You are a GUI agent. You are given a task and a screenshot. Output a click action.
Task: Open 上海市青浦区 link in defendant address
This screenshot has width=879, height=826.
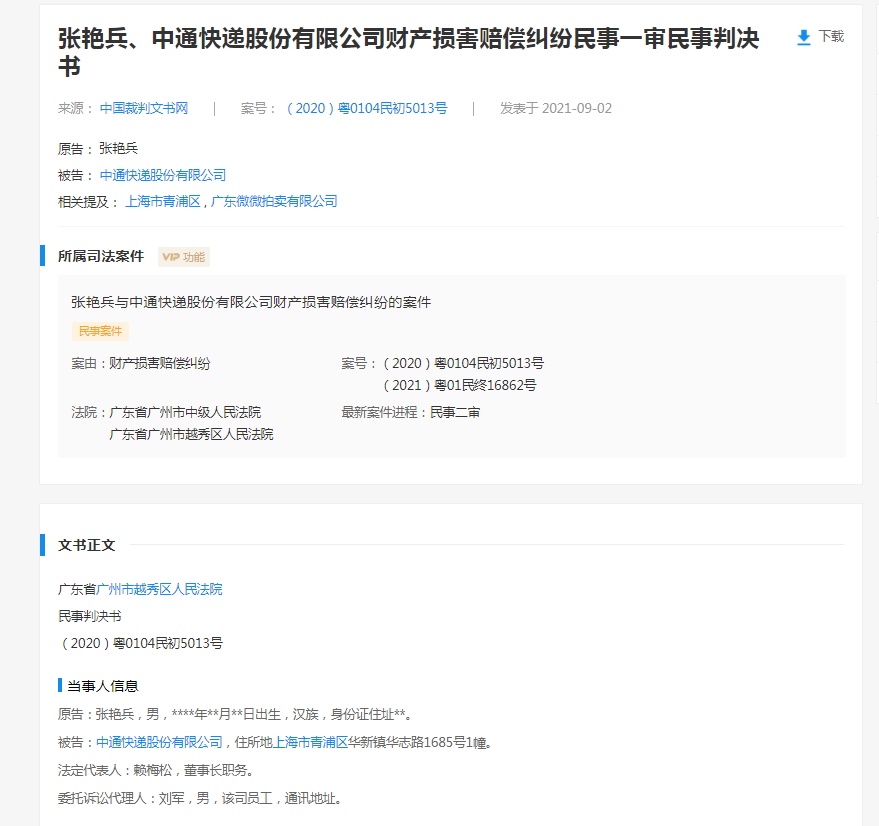310,742
